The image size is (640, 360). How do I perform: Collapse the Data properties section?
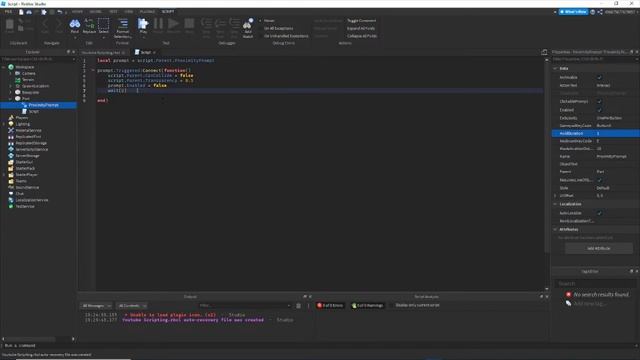[555, 69]
